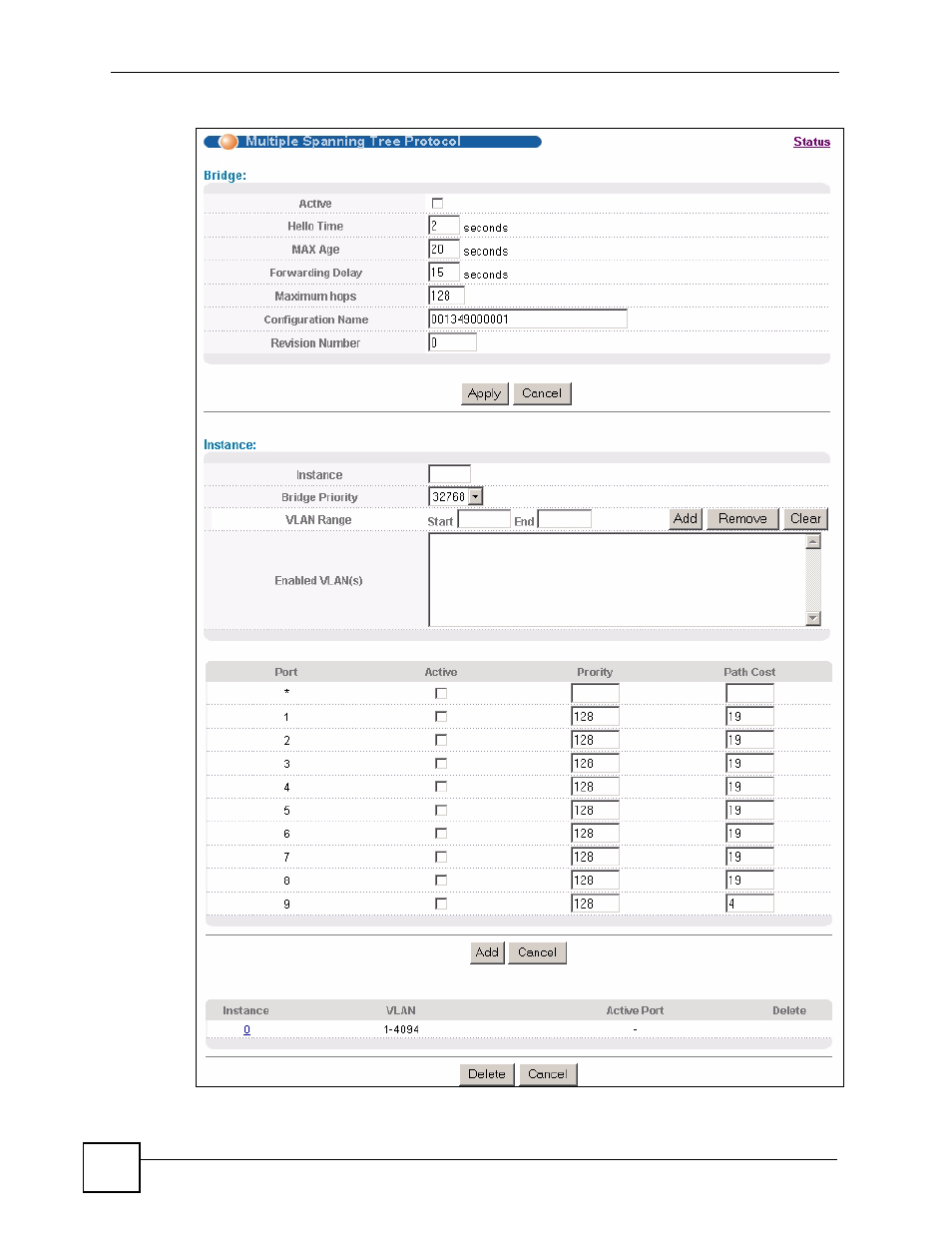Click Priority field for port 3
The image size is (952, 1233).
595,763
